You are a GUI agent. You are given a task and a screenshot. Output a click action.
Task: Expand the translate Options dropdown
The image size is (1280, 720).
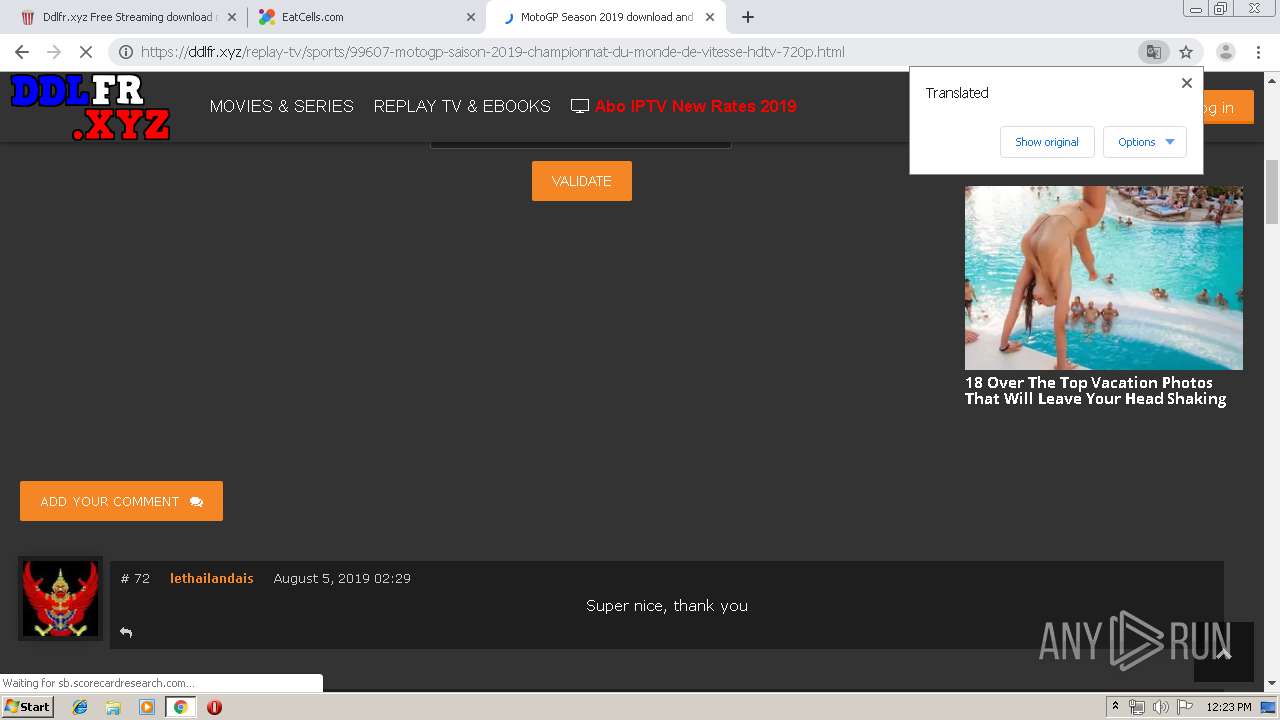(x=1145, y=142)
